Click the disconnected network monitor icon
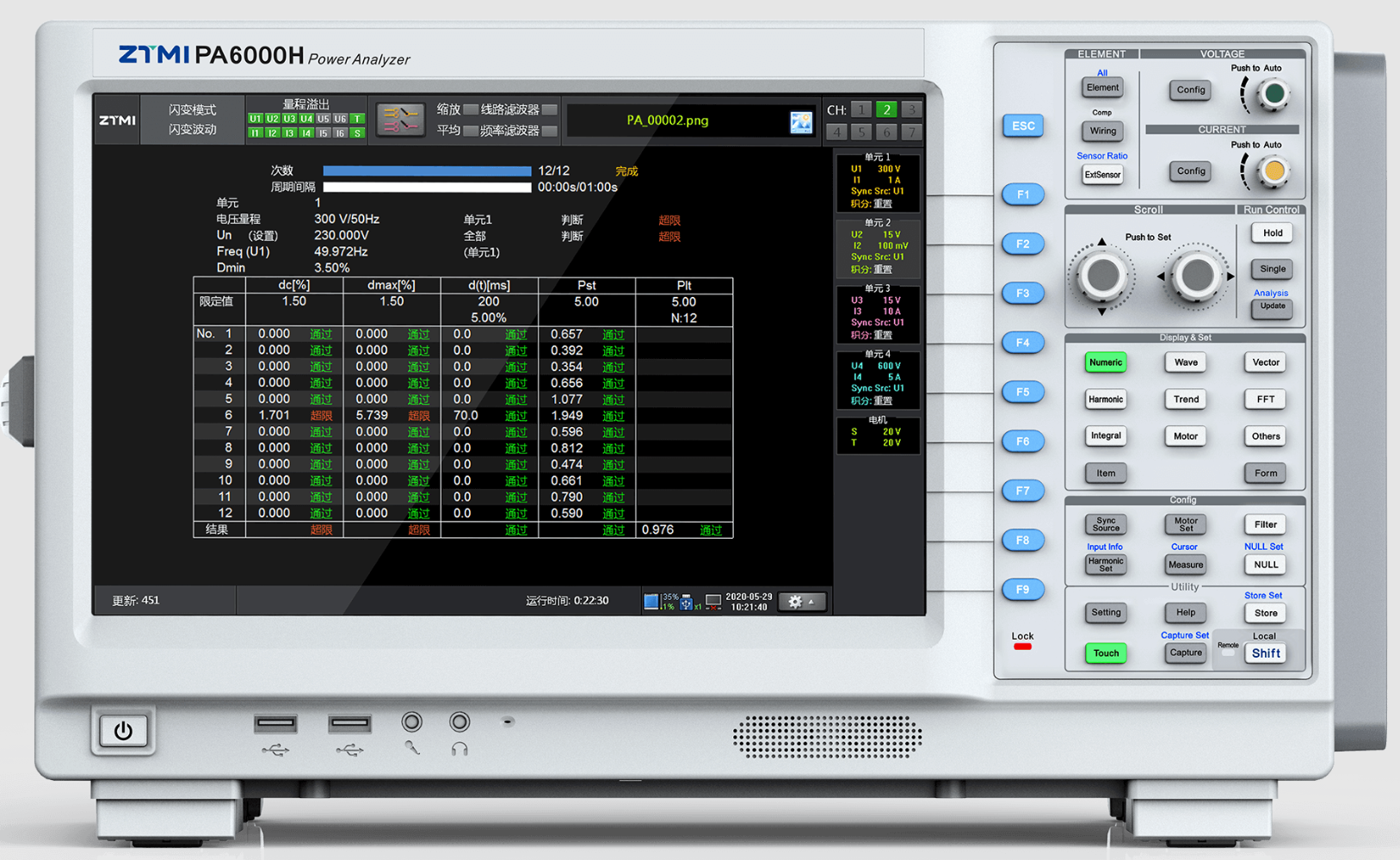1400x860 pixels. click(x=713, y=602)
